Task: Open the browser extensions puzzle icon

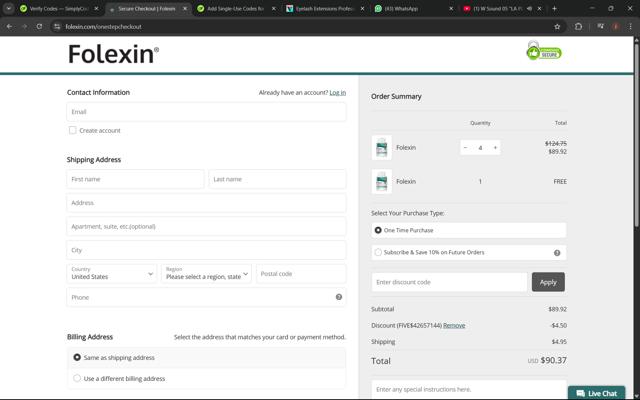Action: click(578, 27)
